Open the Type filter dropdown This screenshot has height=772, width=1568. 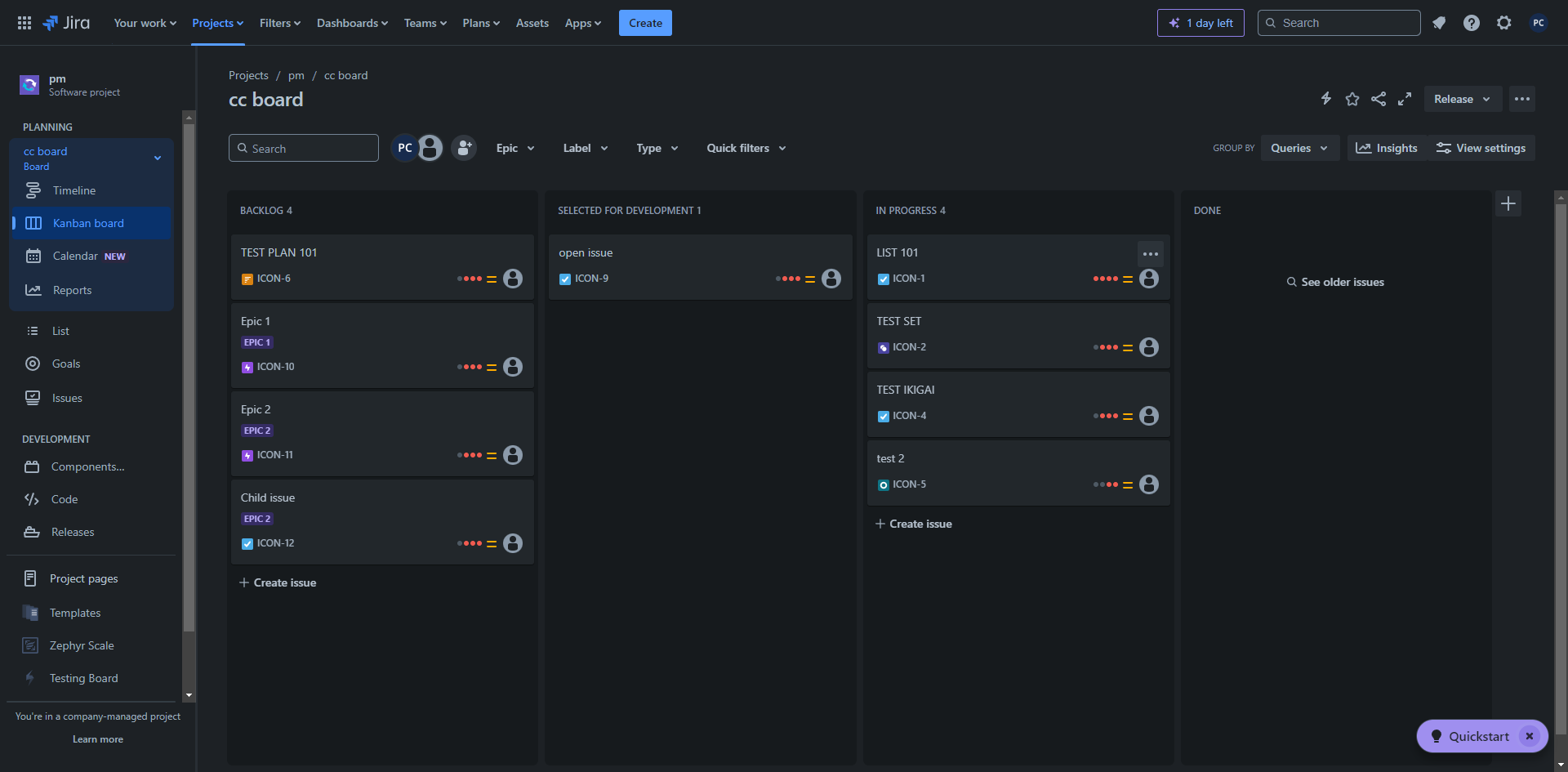click(657, 148)
